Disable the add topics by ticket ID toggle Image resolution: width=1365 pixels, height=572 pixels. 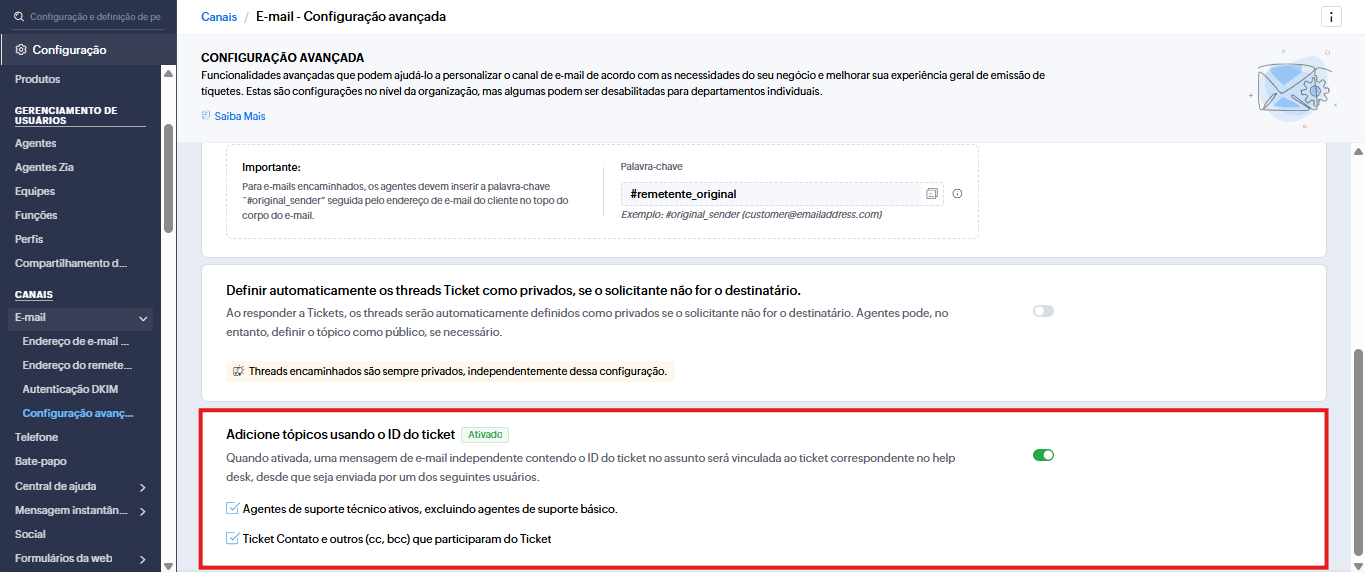[1043, 455]
